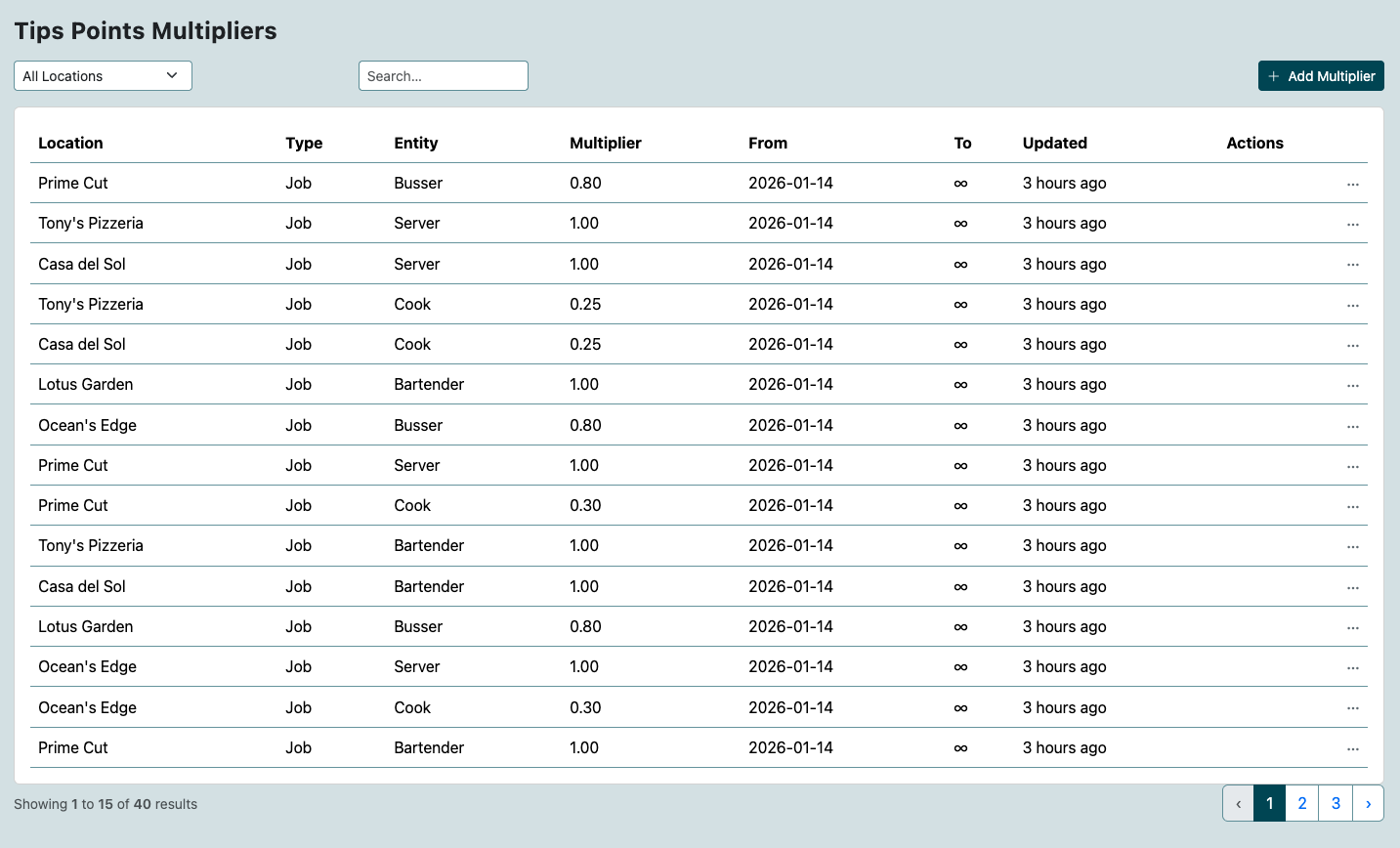This screenshot has width=1400, height=848.
Task: Expand the location filter combo box
Action: tap(103, 75)
